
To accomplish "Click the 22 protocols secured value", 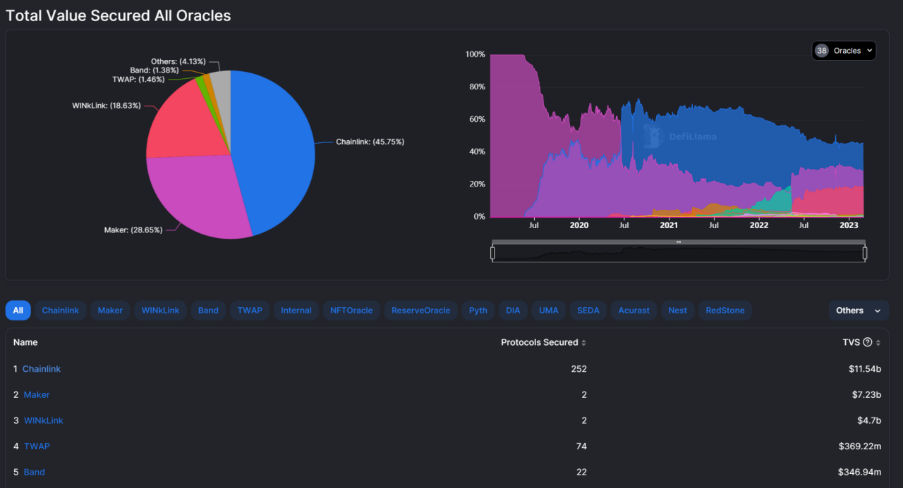I will click(x=582, y=472).
